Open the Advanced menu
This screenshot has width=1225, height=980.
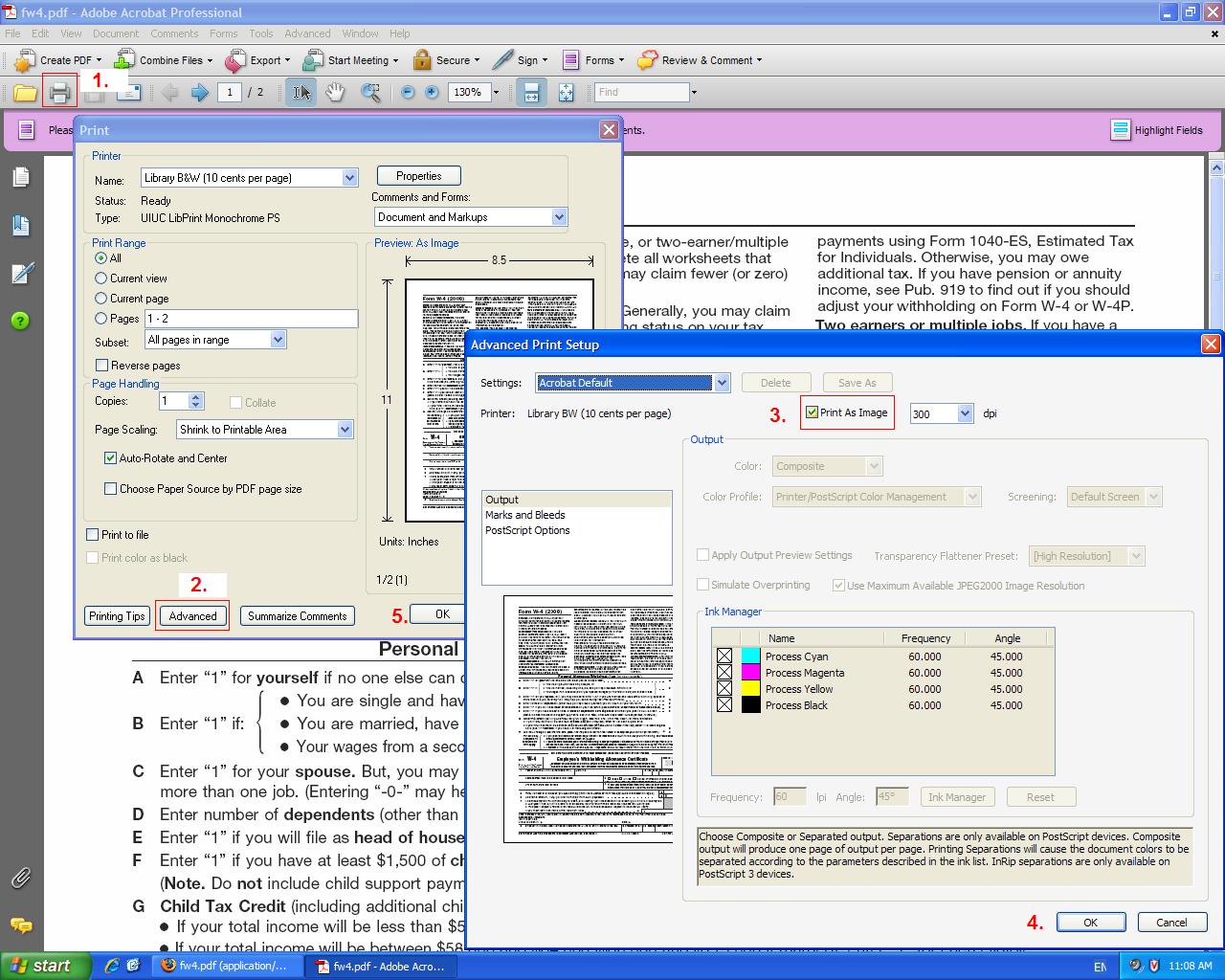307,33
